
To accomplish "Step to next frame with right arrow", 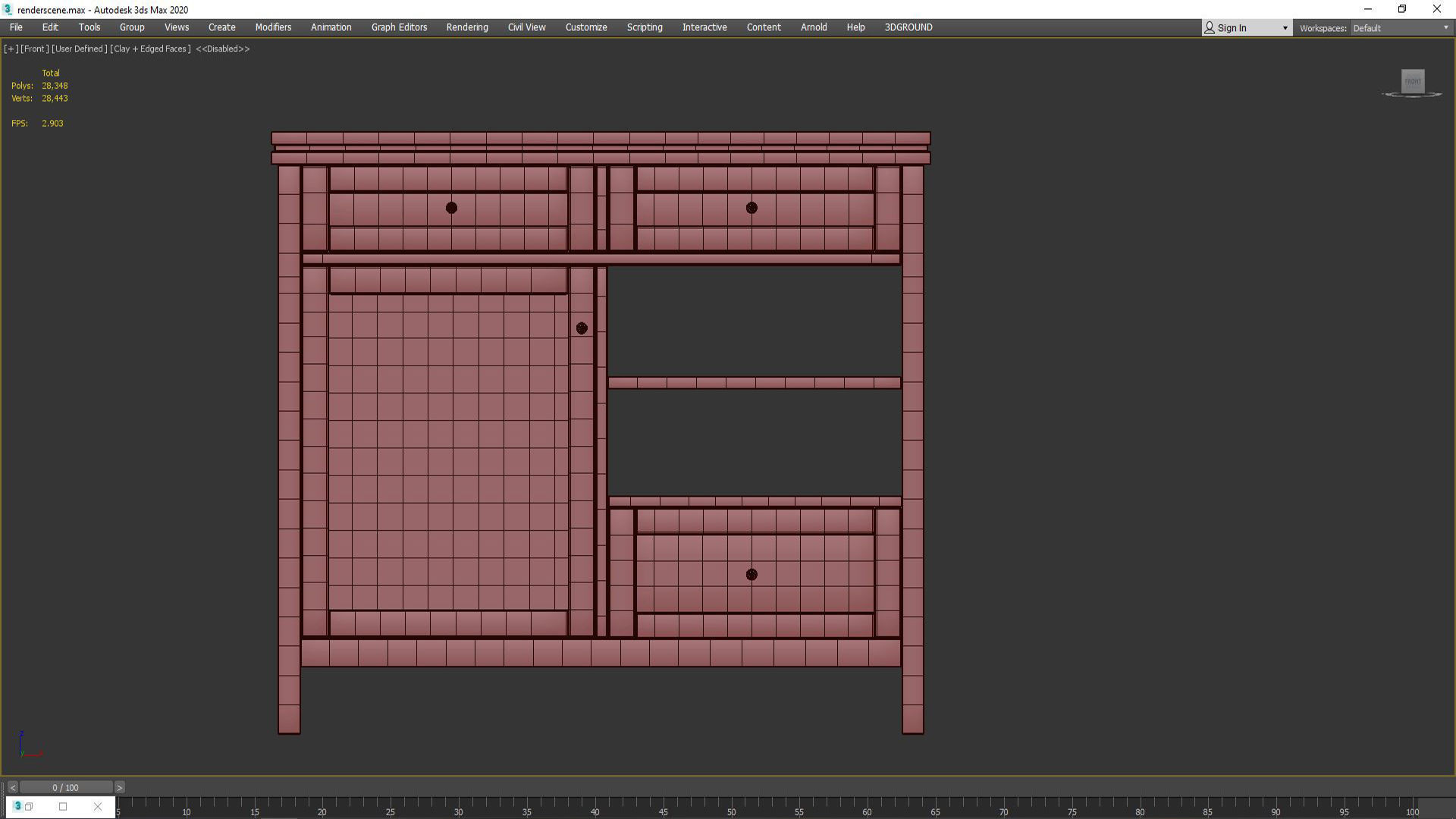I will [119, 787].
